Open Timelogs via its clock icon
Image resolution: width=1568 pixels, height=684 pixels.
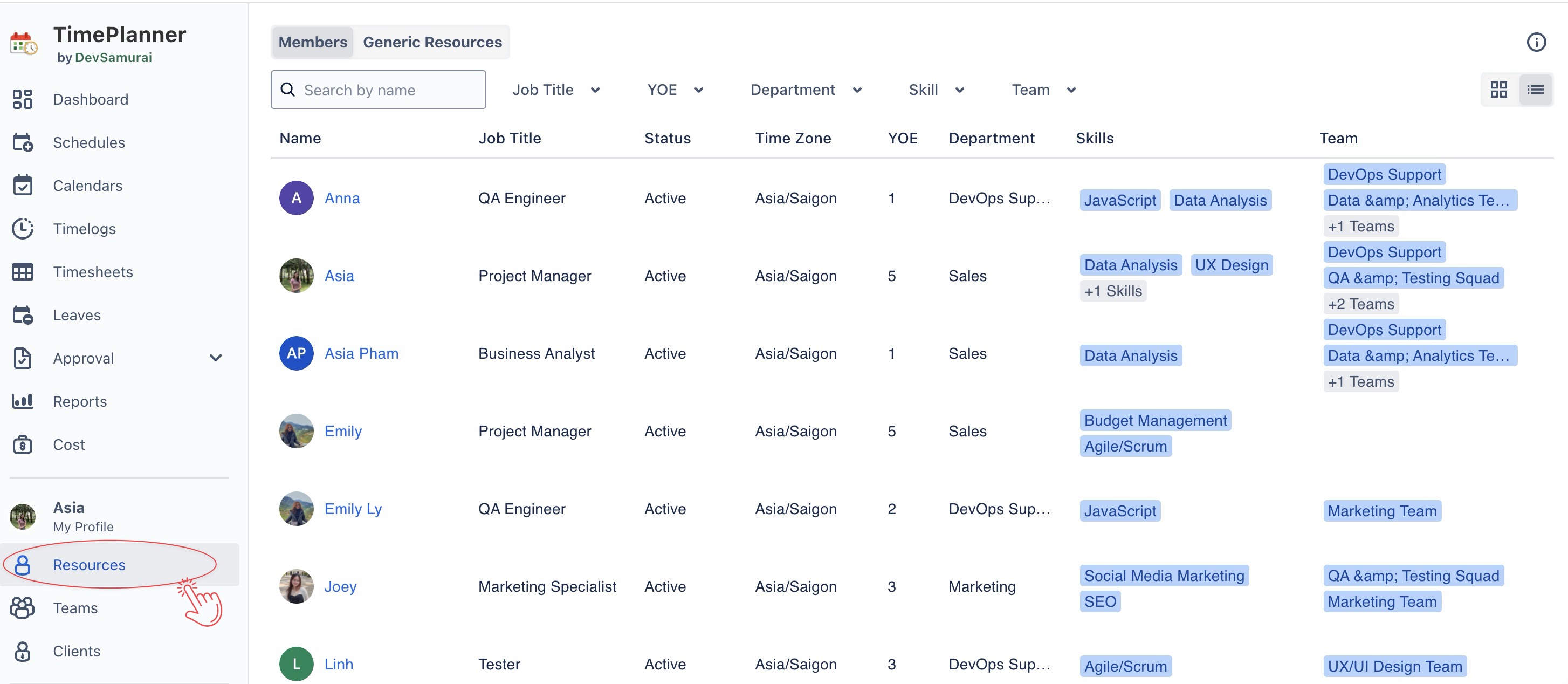[23, 229]
